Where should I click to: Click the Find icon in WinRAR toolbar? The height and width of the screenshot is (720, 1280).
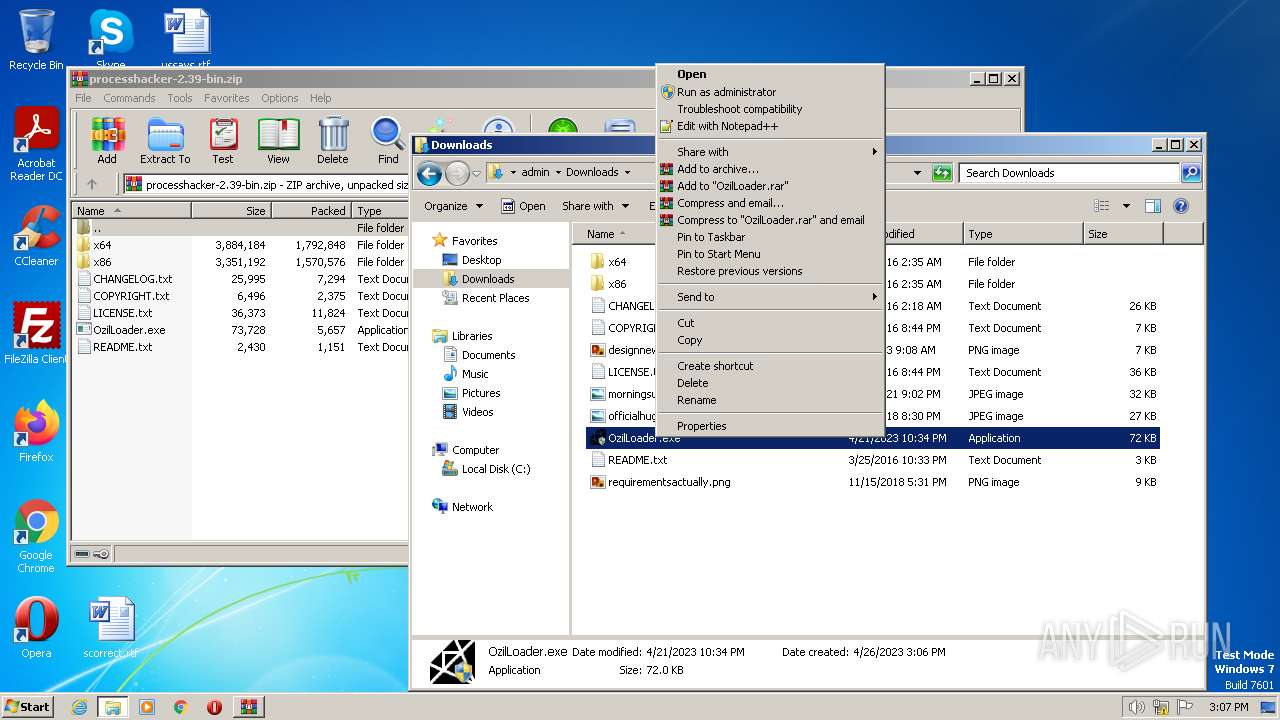388,140
